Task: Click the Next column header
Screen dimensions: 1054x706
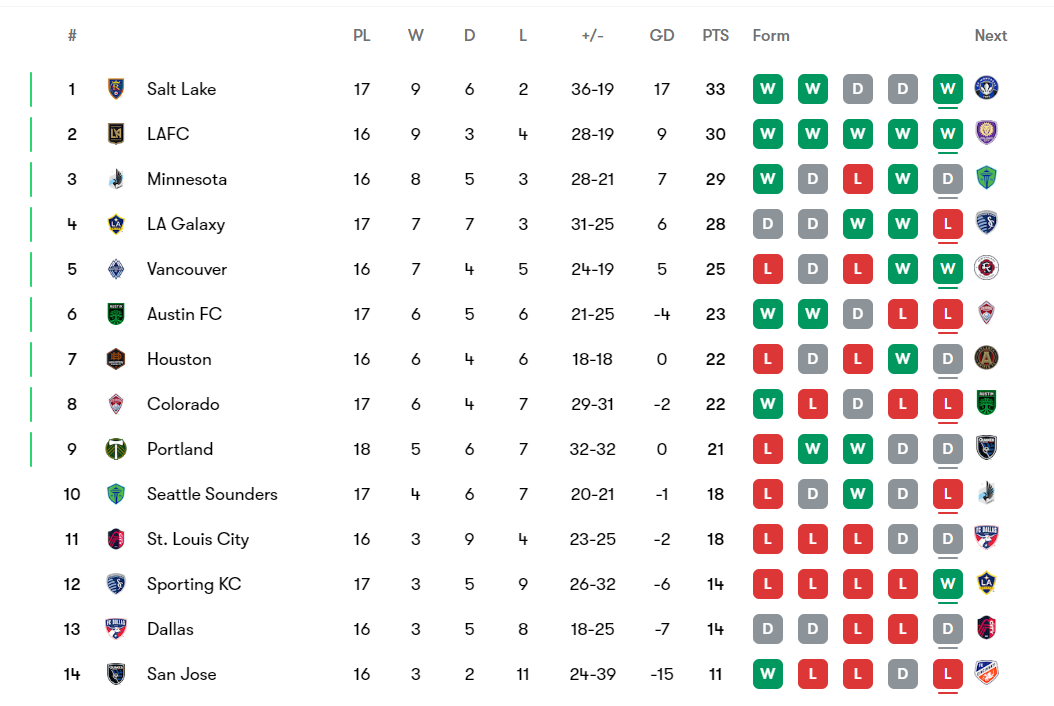Action: click(x=991, y=35)
